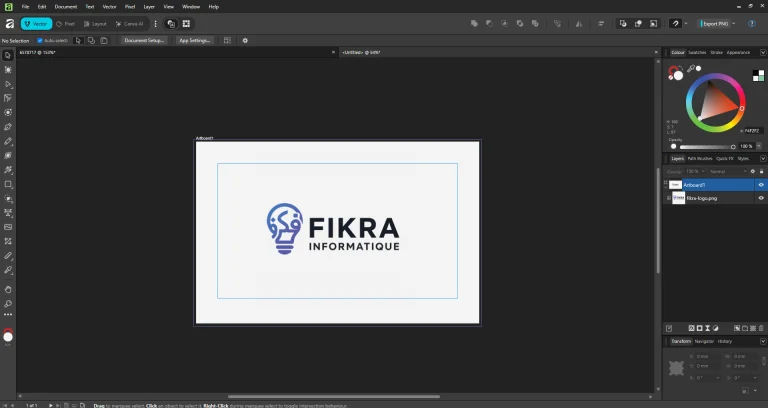The height and width of the screenshot is (408, 768).
Task: Open the opacity percentage dropdown in Colour panel
Action: point(759,146)
